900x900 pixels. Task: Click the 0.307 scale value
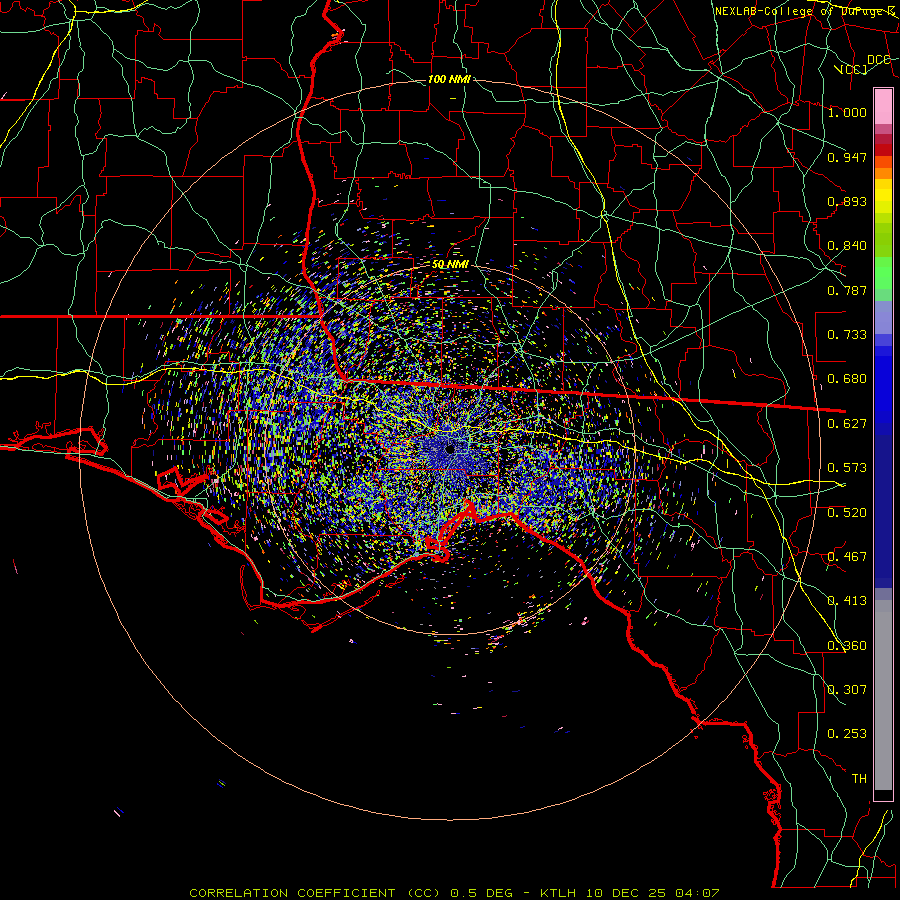pos(847,690)
